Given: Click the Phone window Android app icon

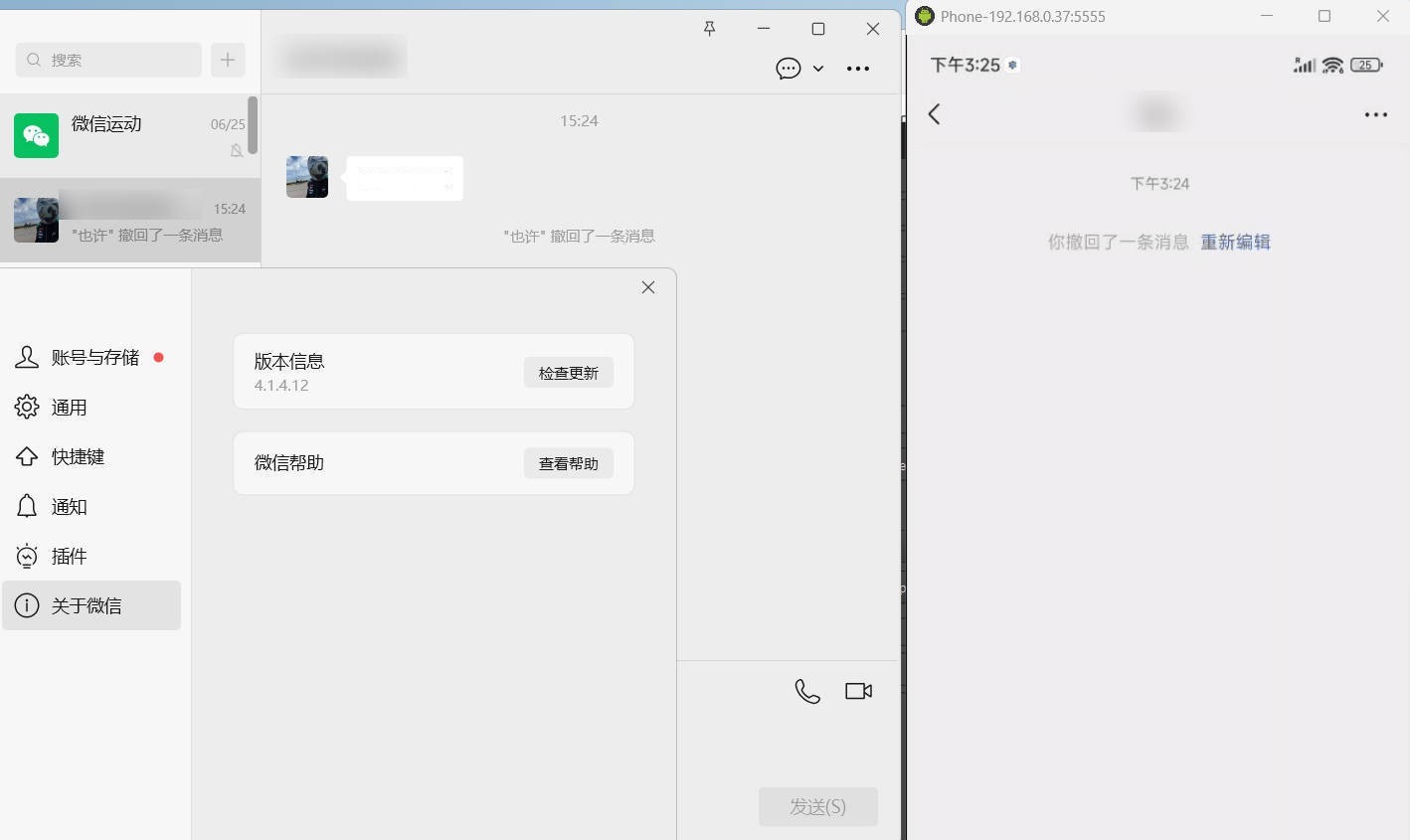Looking at the screenshot, I should [925, 16].
